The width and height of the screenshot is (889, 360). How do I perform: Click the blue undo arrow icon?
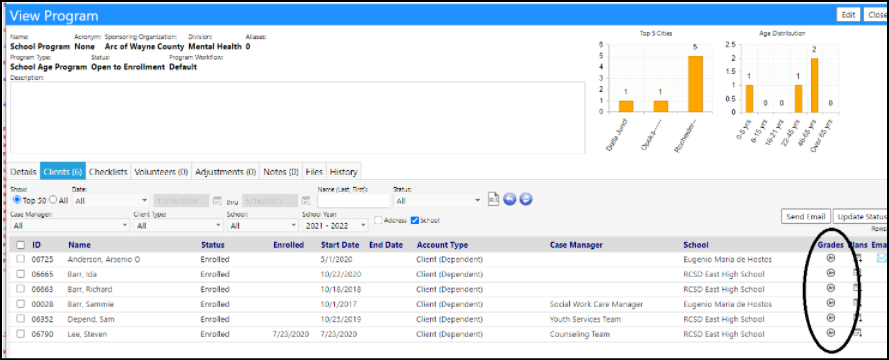[x=509, y=200]
